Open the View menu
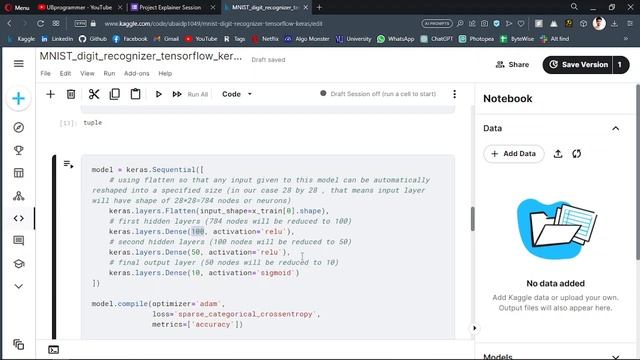 click(87, 73)
